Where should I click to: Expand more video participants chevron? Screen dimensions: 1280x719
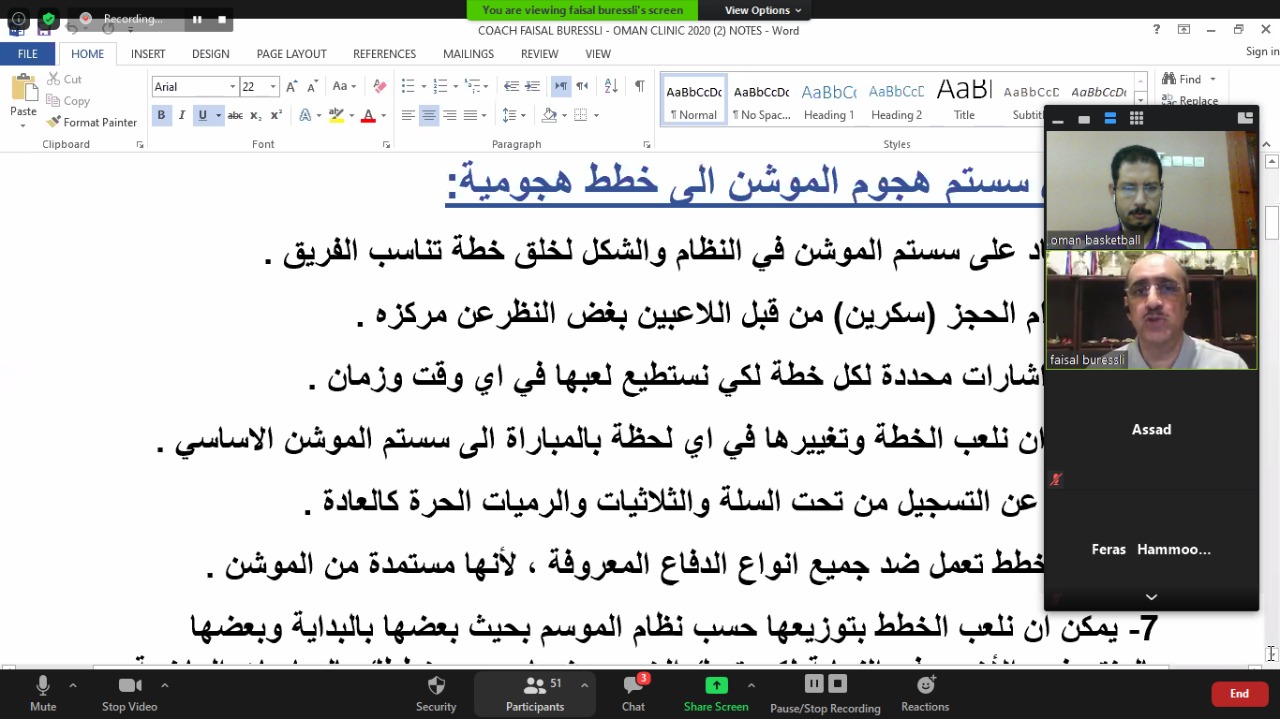pyautogui.click(x=1151, y=597)
